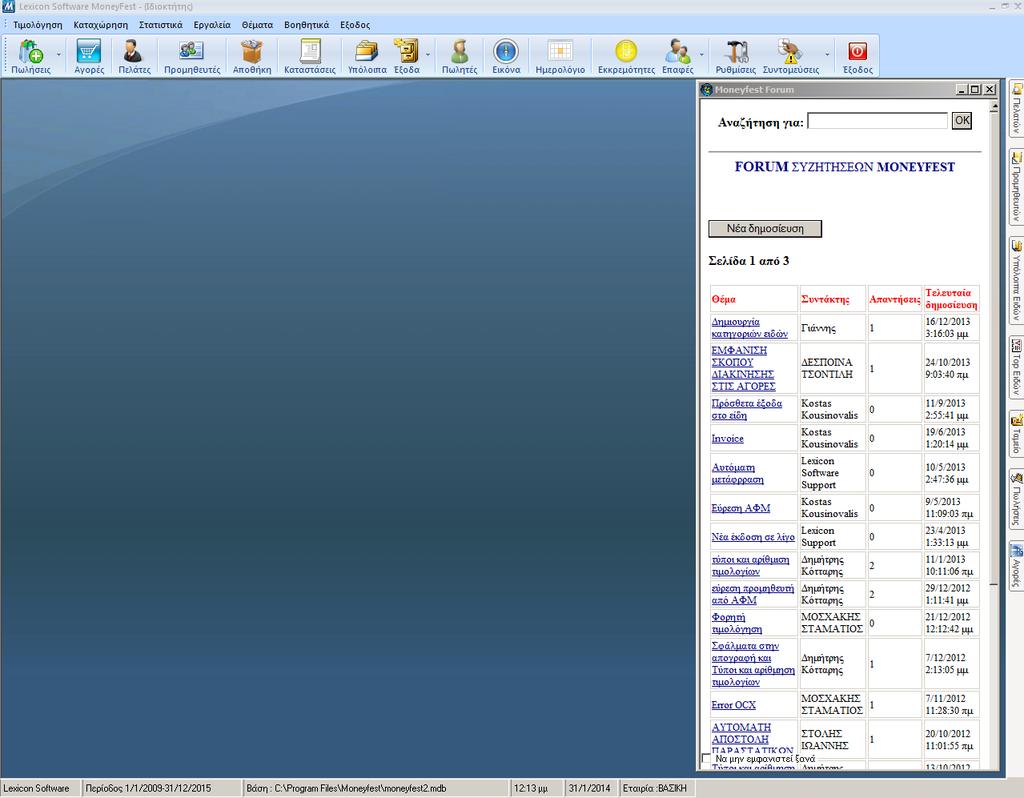
Task: Open the ΕΜΦΑΝΙΣΗ ΣΚΟΠΟΥ ΔΙΑΚΙΝΗΣΗΣ topic link
Action: coord(743,368)
